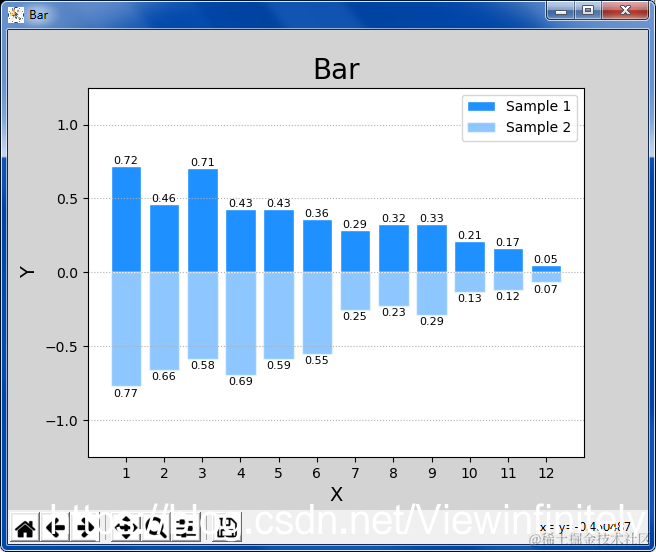Click the y-axis tick label −0.5

(x=62, y=347)
